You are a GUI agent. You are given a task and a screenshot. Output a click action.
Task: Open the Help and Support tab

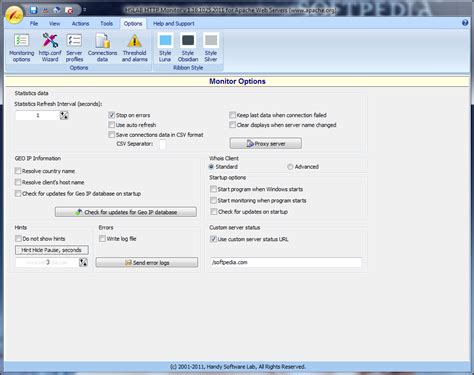point(173,24)
